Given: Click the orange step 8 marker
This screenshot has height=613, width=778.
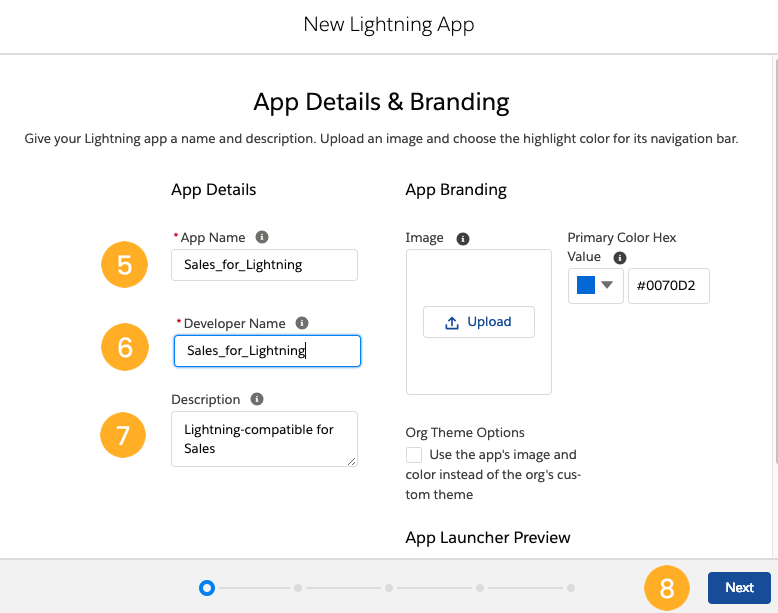Looking at the screenshot, I should tap(668, 588).
